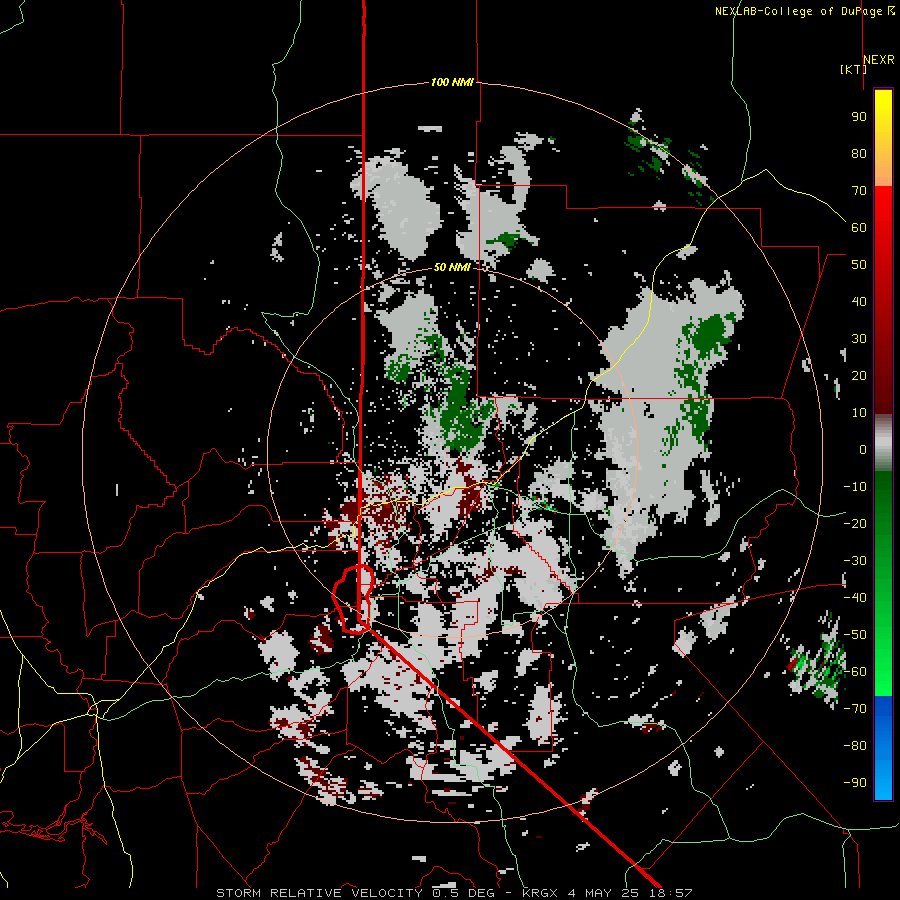The image size is (900, 900).
Task: Click the -70 value on the velocity scale
Action: [x=855, y=709]
